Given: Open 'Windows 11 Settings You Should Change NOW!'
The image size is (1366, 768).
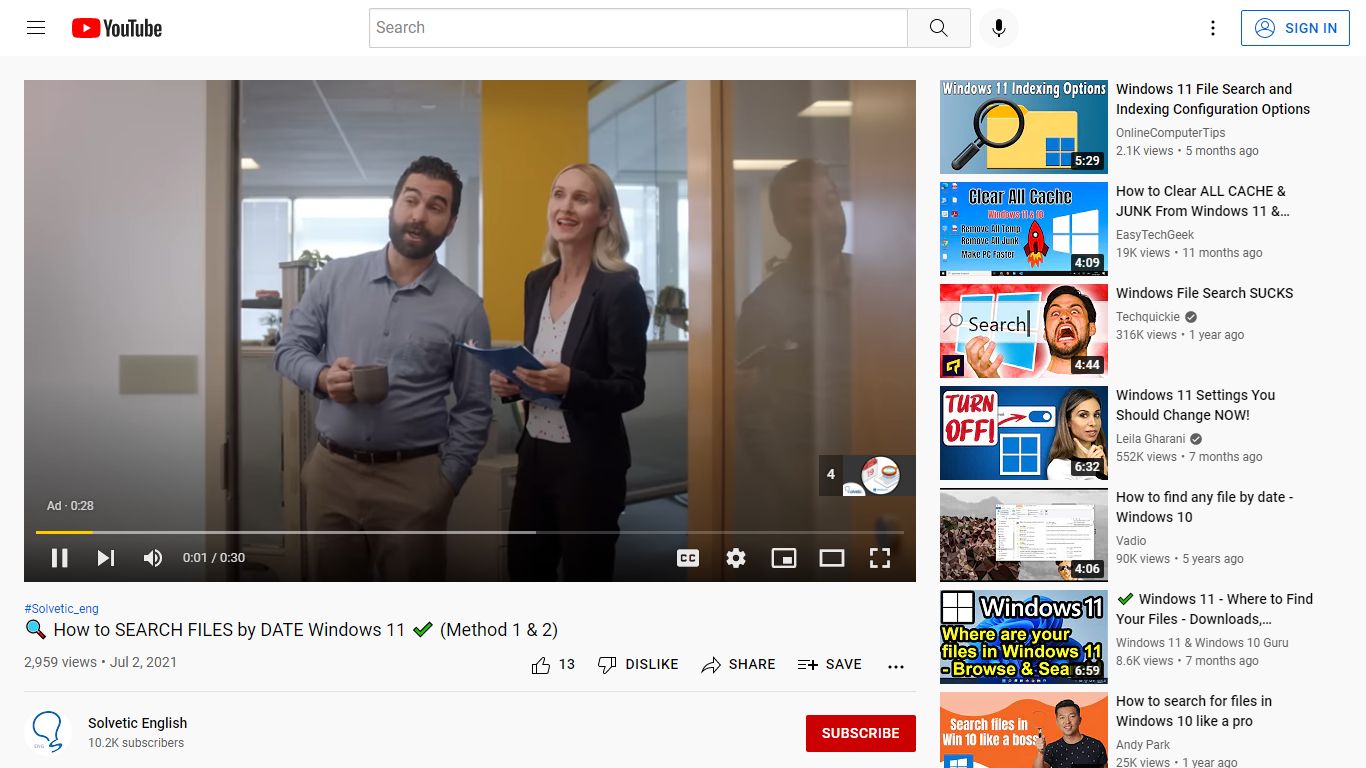Looking at the screenshot, I should click(x=1196, y=405).
